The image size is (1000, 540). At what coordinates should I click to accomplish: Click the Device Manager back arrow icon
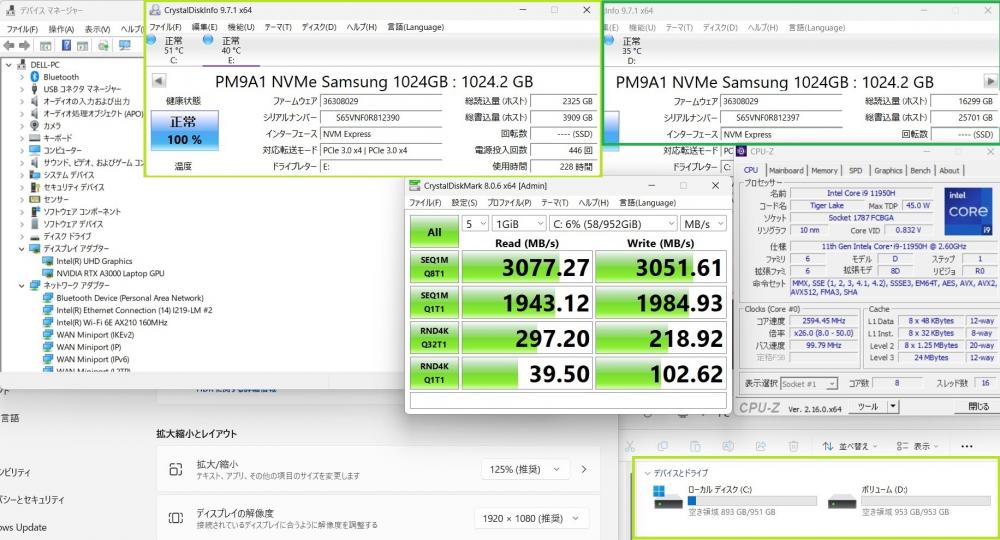(9, 45)
